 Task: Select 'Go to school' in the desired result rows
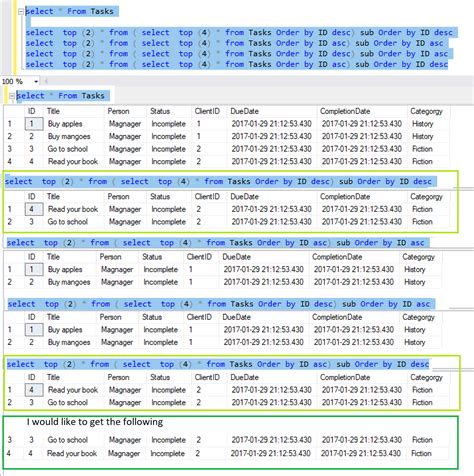[x=68, y=440]
